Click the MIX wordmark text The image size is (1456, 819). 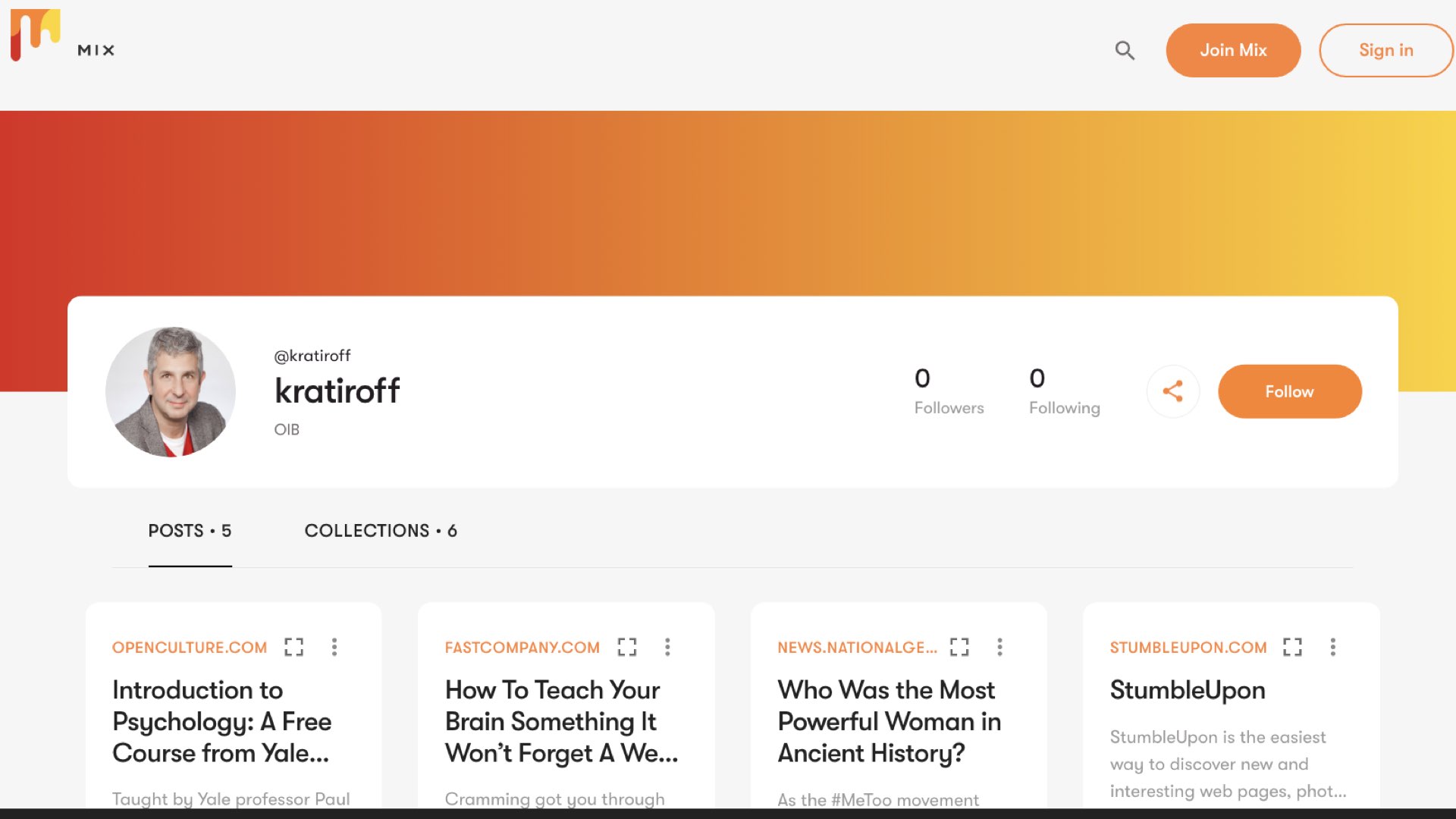(96, 50)
